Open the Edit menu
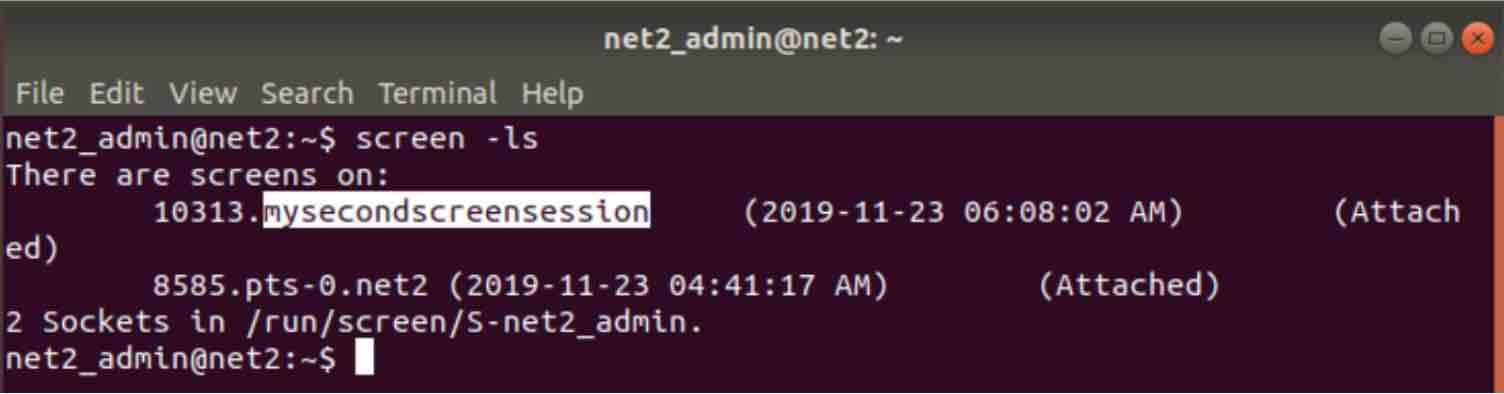The height and width of the screenshot is (394, 1504). click(117, 94)
